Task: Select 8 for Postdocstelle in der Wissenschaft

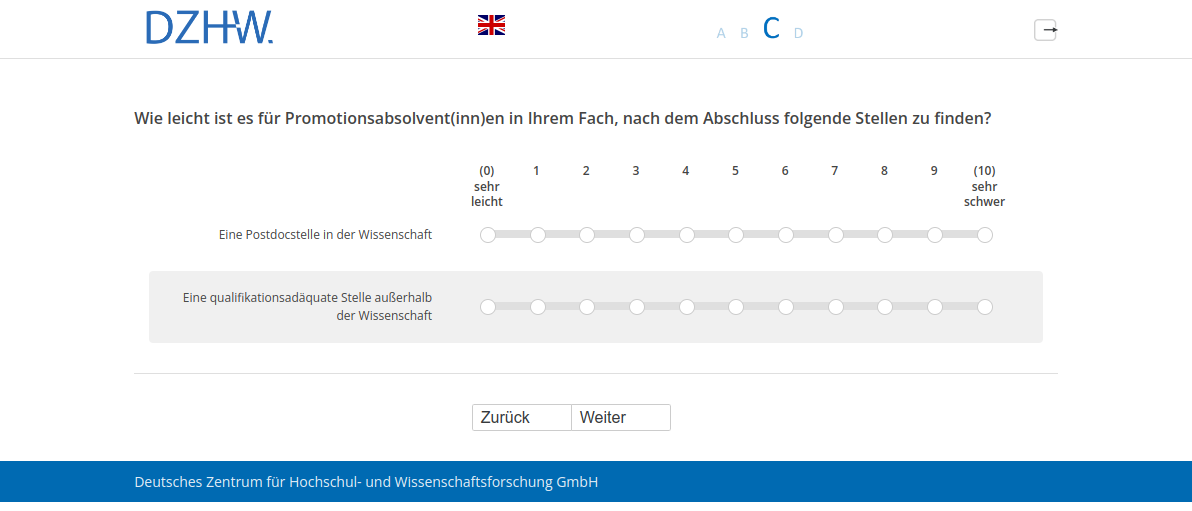Action: point(885,235)
